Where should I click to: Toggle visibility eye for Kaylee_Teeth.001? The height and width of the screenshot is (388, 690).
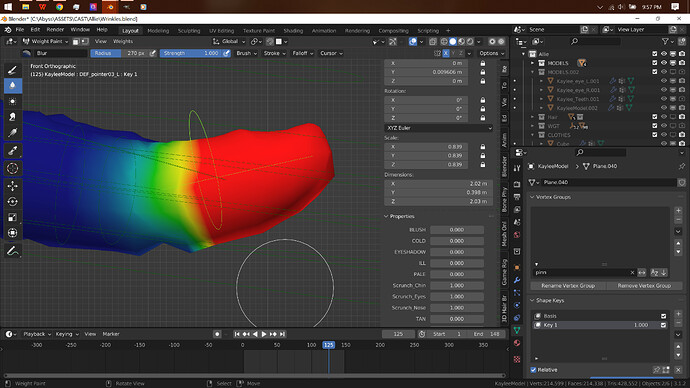[x=664, y=99]
